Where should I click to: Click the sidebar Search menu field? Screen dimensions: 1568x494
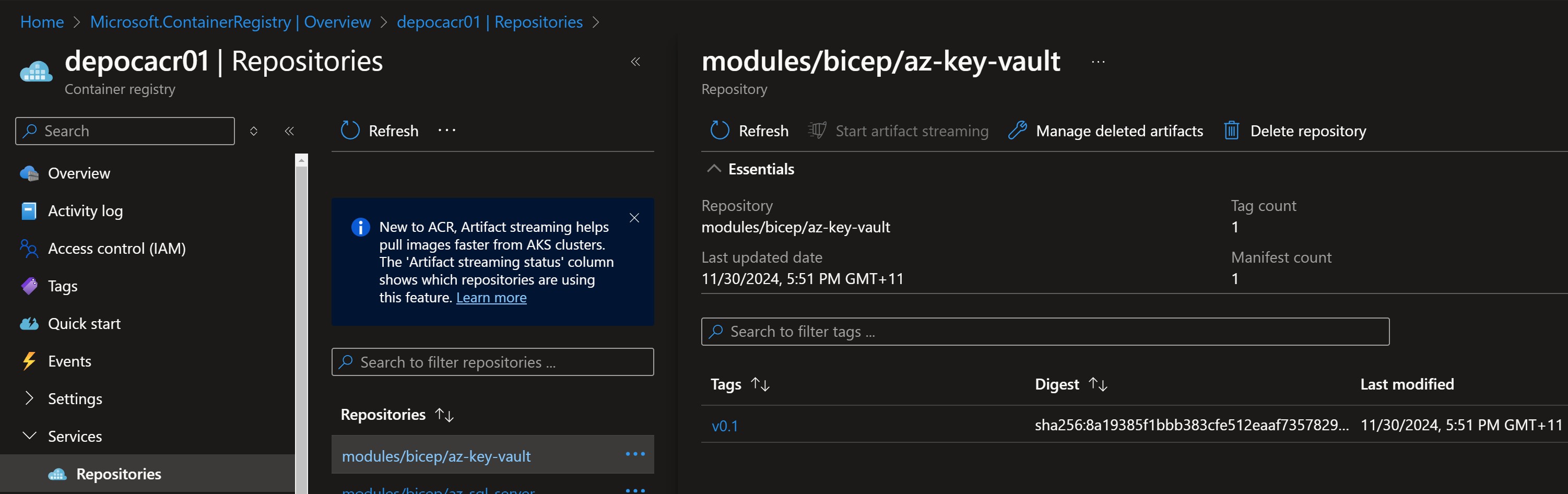coord(125,131)
